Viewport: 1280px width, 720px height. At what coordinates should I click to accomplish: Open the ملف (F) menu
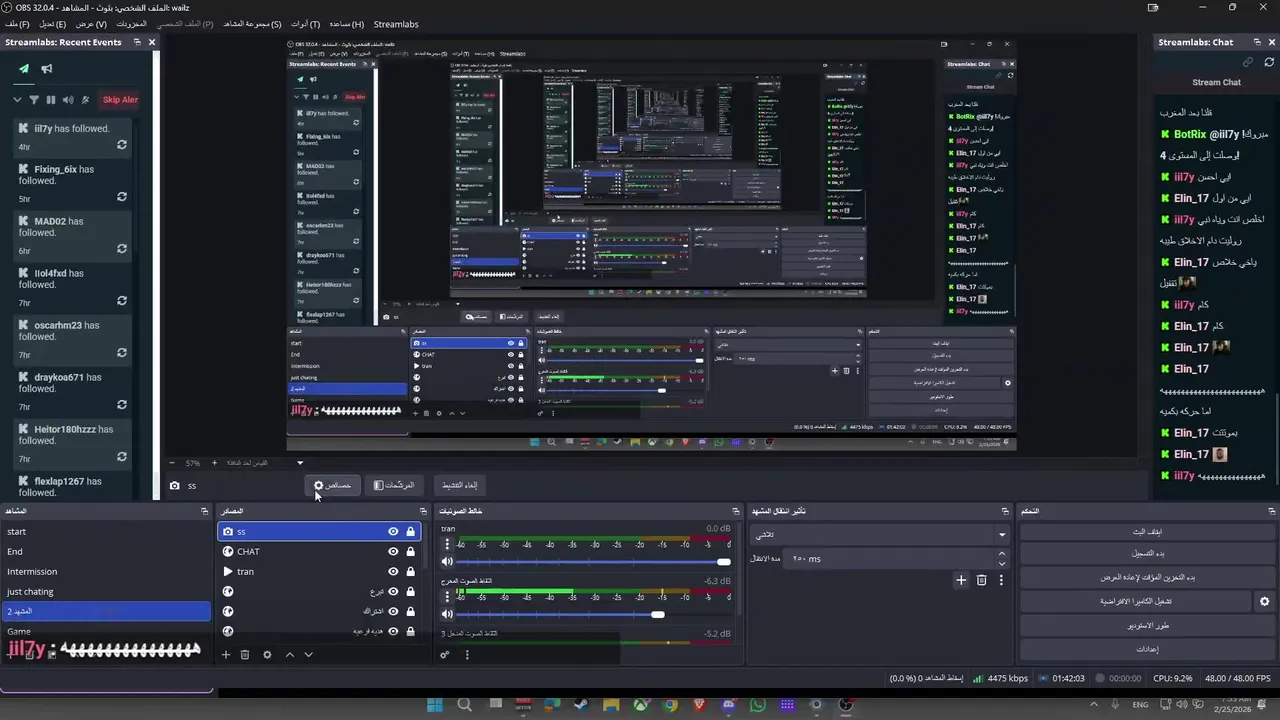pyautogui.click(x=17, y=24)
